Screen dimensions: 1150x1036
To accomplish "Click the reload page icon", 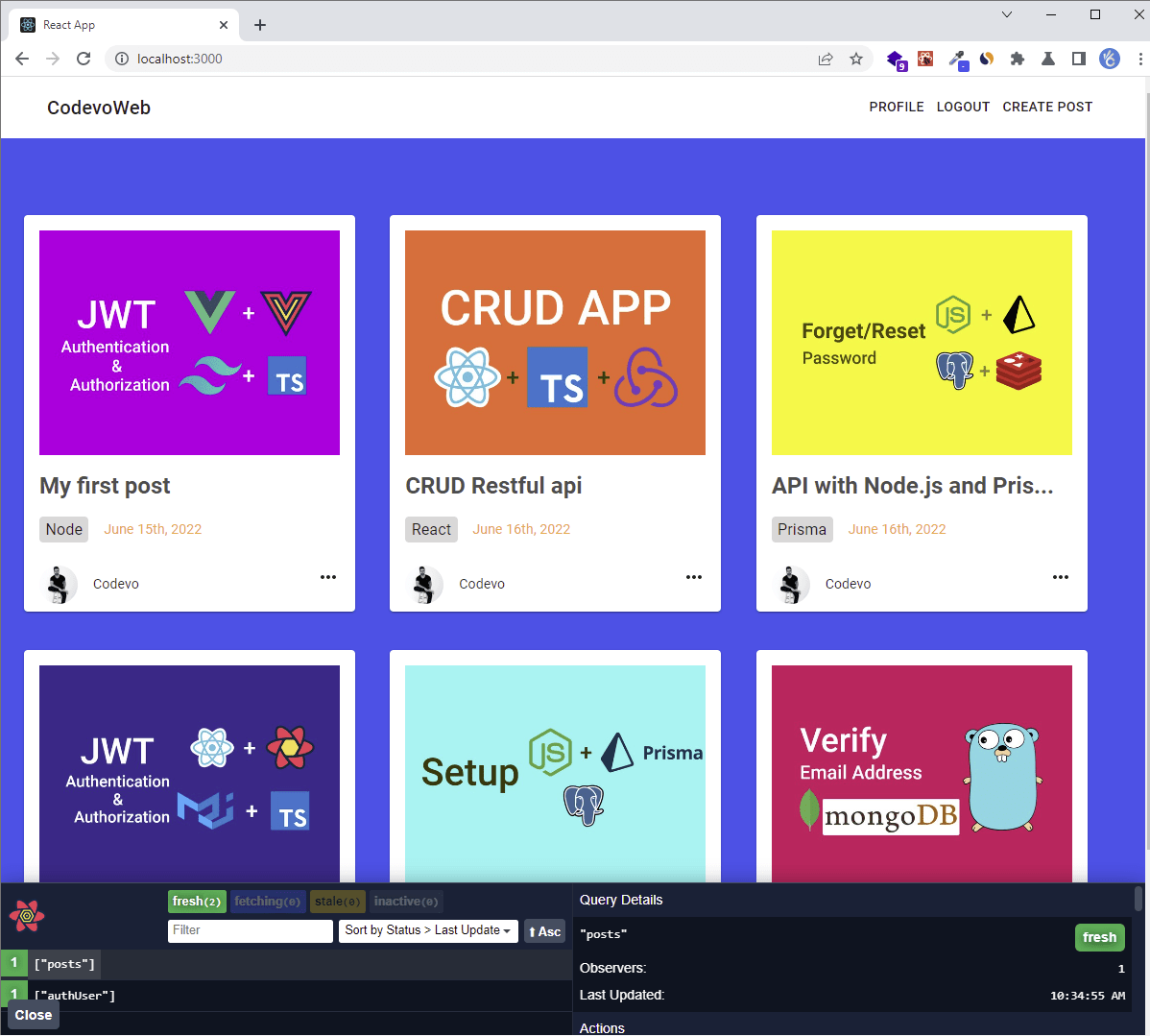I will tap(84, 59).
